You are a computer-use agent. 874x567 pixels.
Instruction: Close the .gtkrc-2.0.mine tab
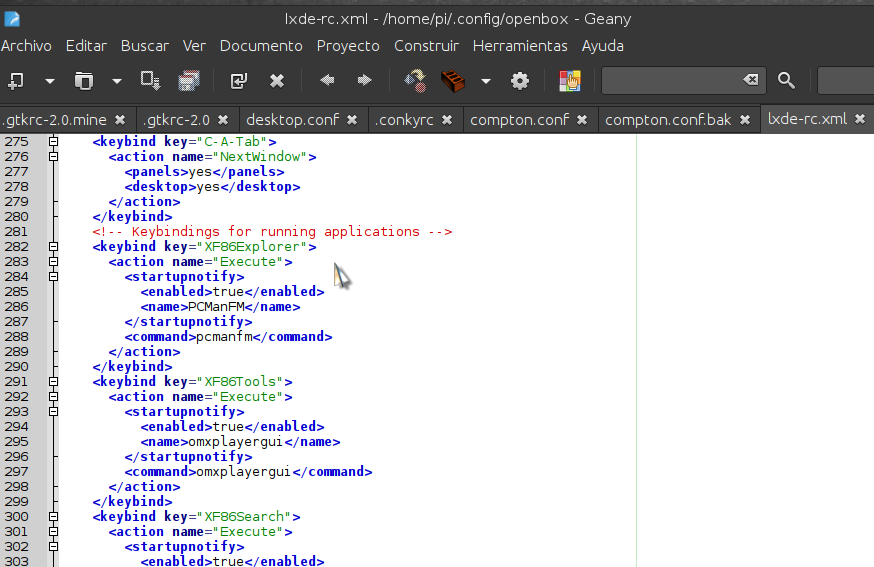pyautogui.click(x=120, y=120)
